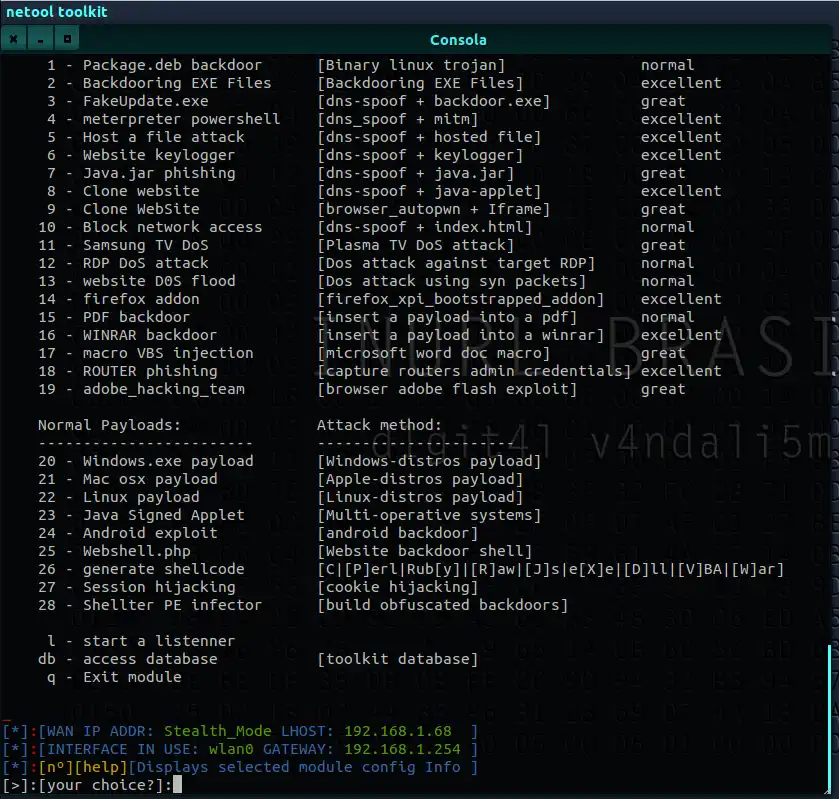Maximize the Consola terminal window

[x=67, y=39]
